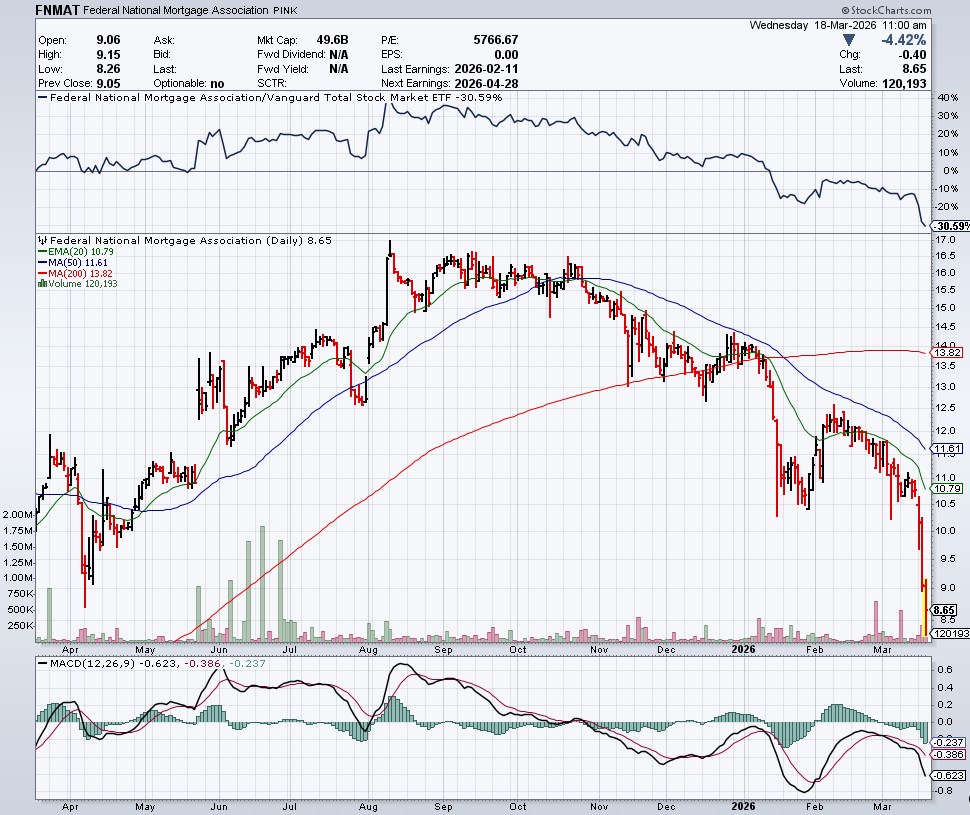Click the yellow latest volume bar
This screenshot has height=815, width=970.
(924, 630)
